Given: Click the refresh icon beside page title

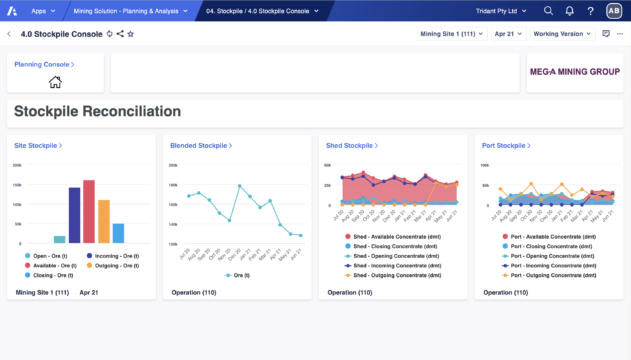Looking at the screenshot, I should [109, 34].
